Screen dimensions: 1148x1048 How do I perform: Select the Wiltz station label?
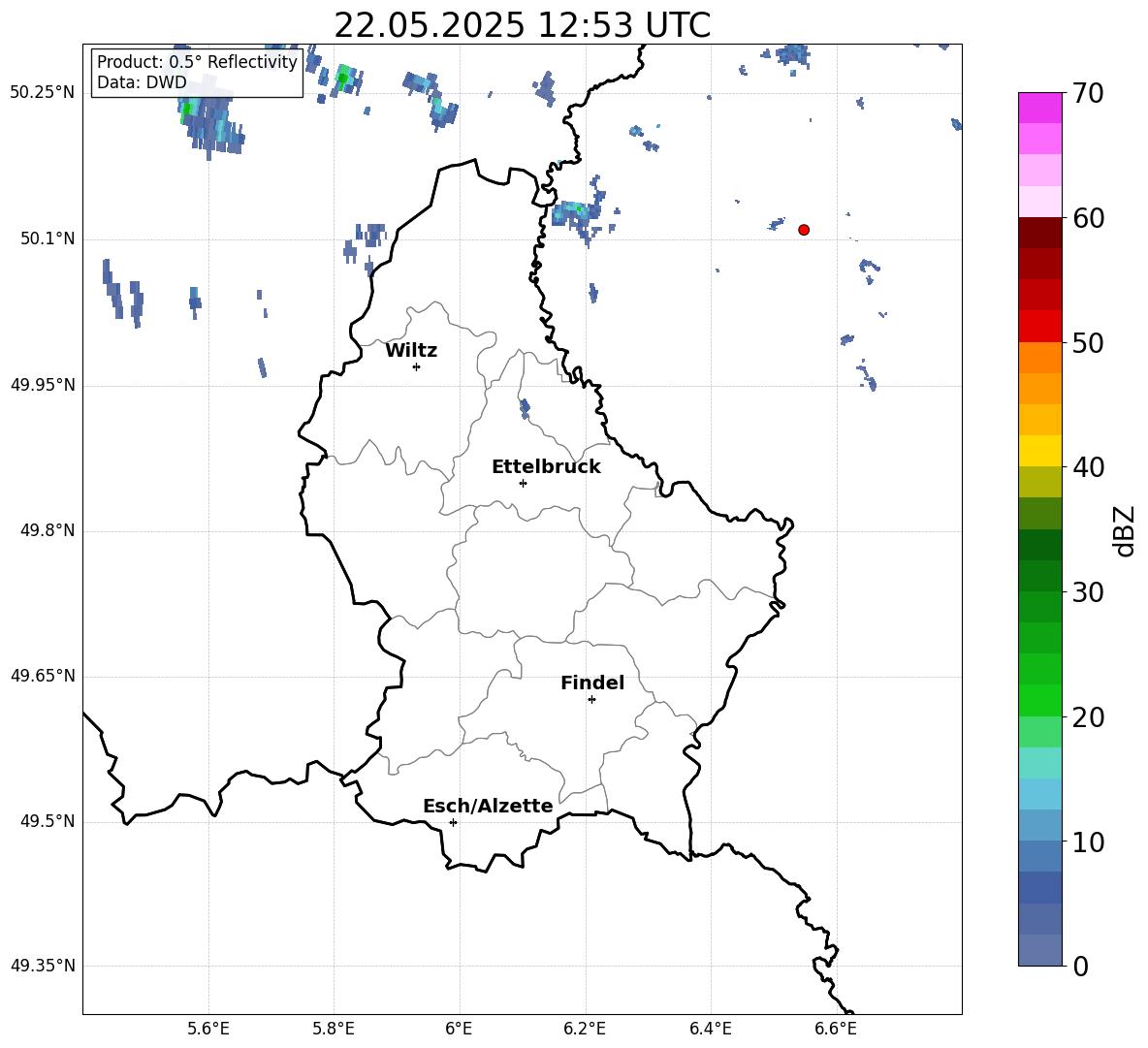(x=411, y=351)
